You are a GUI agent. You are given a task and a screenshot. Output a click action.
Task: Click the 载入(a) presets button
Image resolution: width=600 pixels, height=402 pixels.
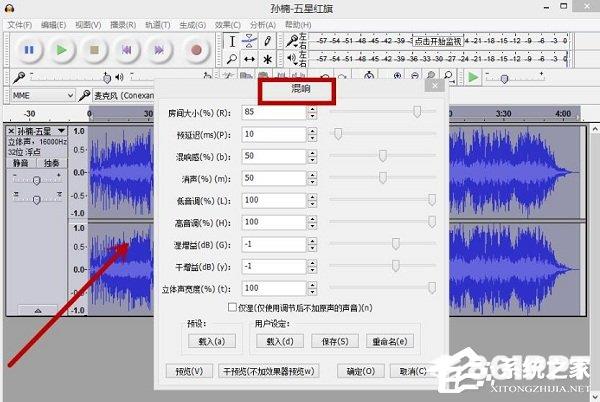[212, 341]
